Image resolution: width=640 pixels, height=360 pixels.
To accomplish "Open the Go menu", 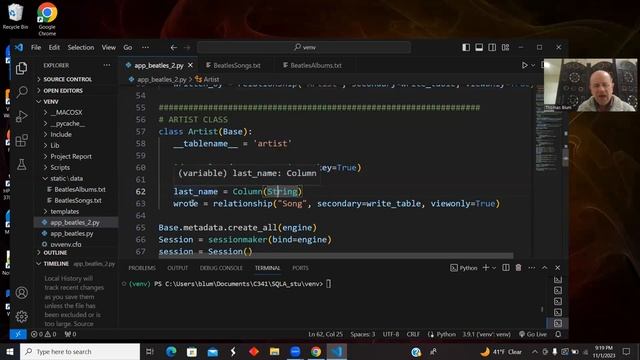I will coord(128,47).
